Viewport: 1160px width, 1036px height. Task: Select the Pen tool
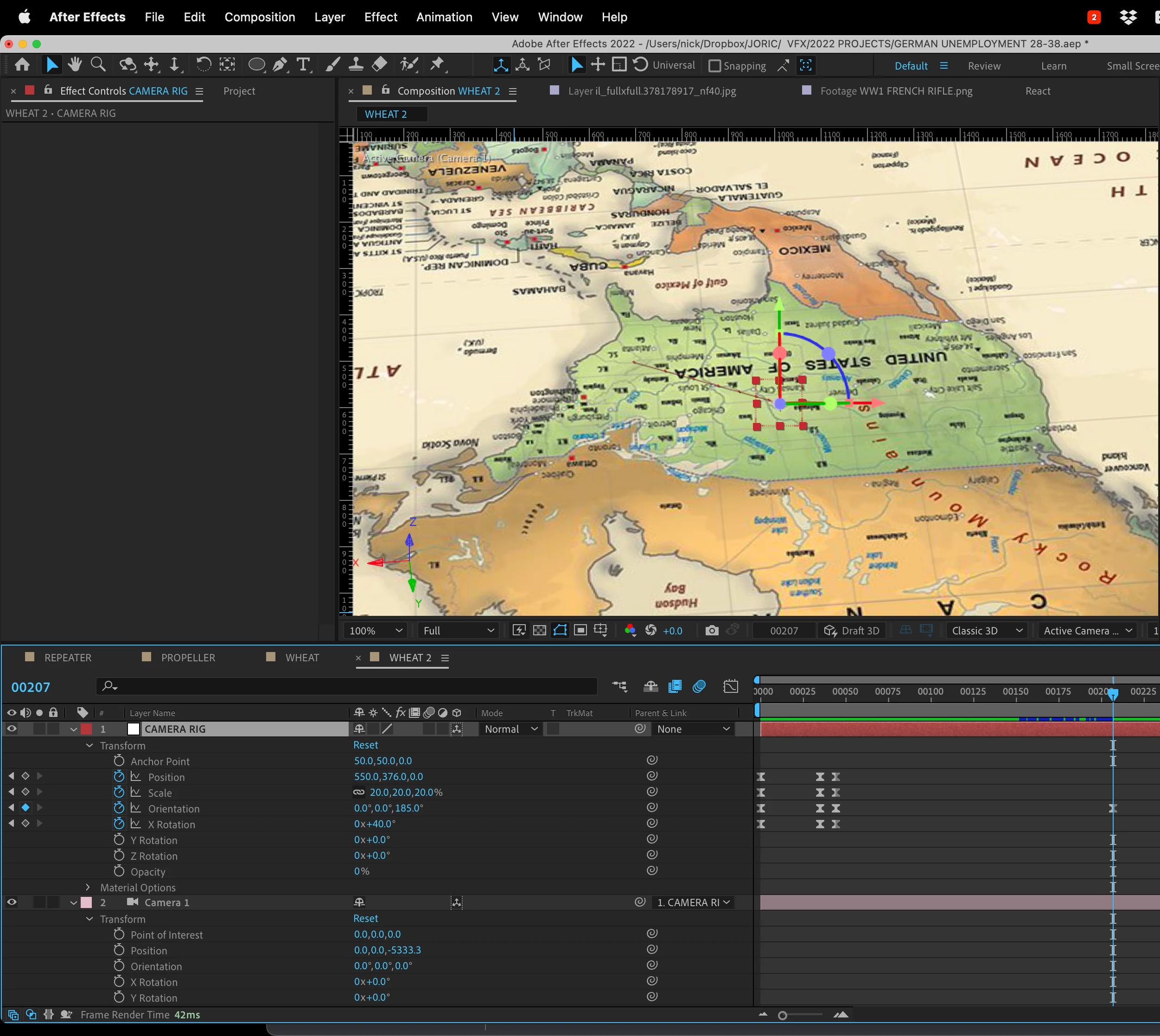[280, 65]
